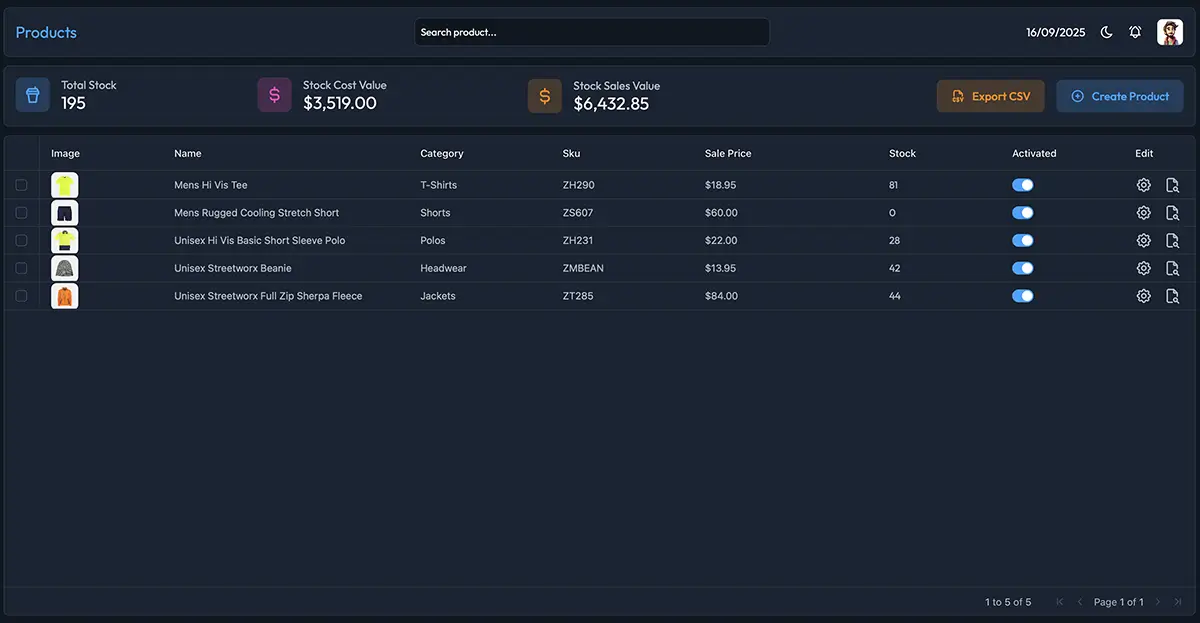Jump to last page in pagination
This screenshot has height=623, width=1200.
(x=1178, y=602)
